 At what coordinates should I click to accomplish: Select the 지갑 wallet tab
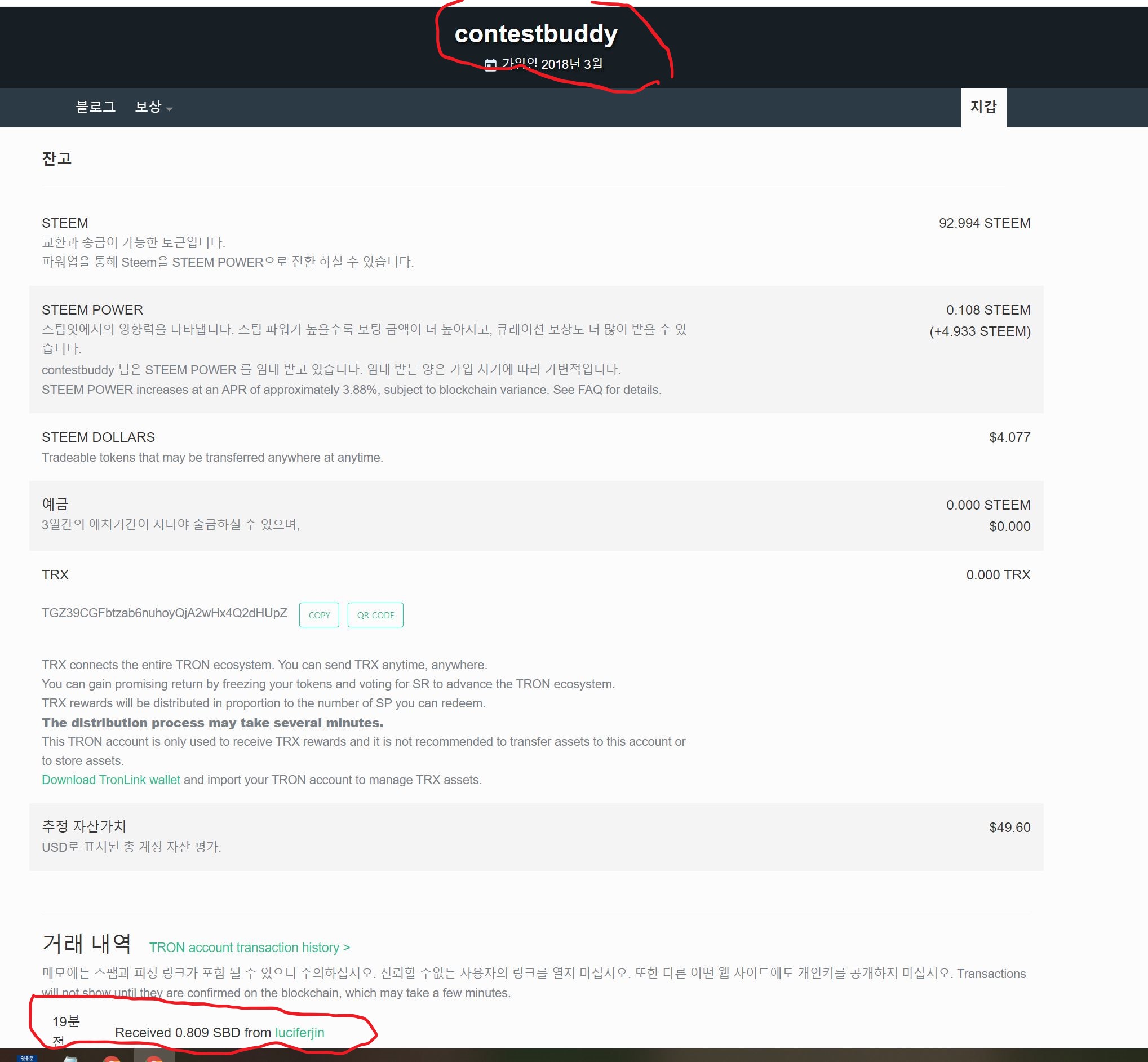[982, 107]
